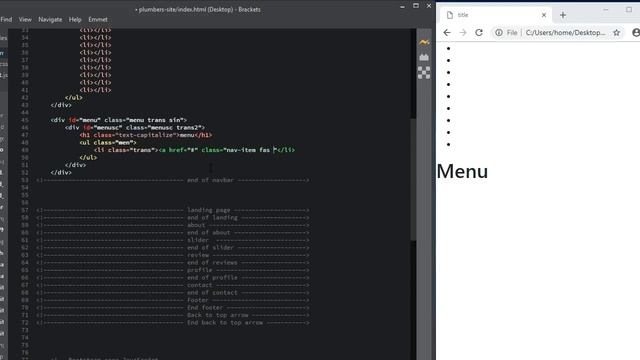Click the div id=menu opening tag line
640x360 pixels.
(x=118, y=120)
